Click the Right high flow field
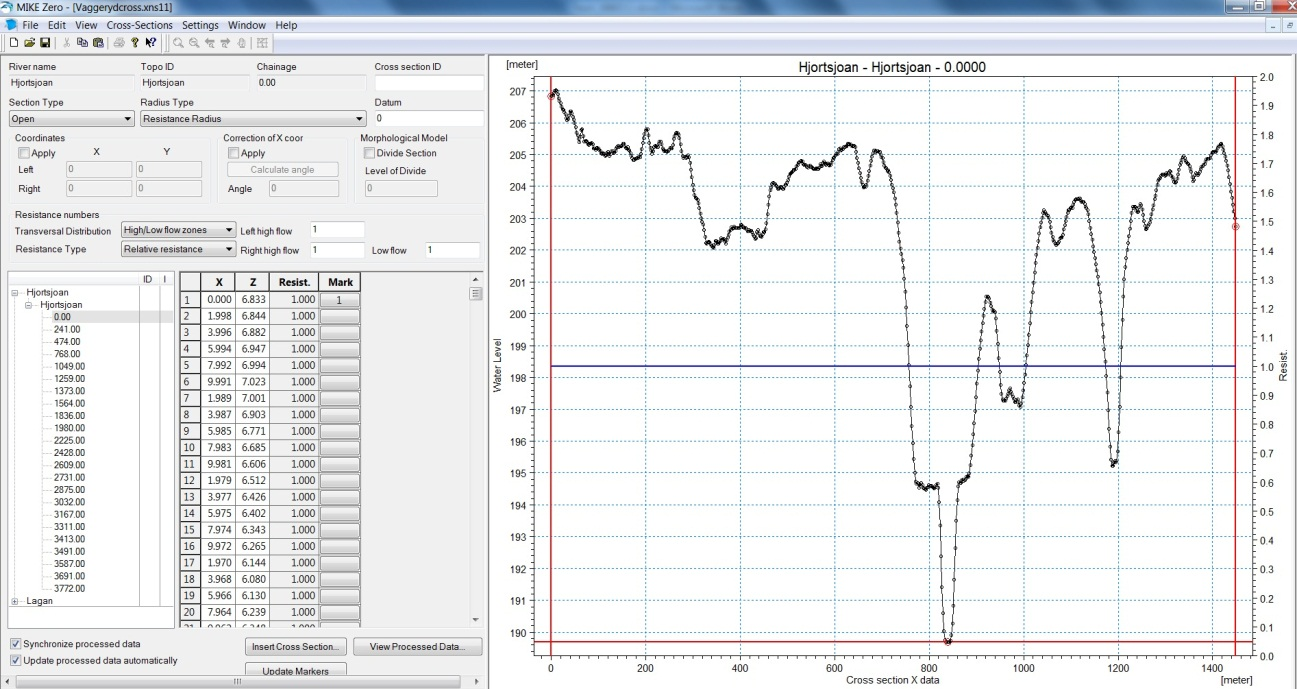Image resolution: width=1297 pixels, height=689 pixels. [337, 250]
